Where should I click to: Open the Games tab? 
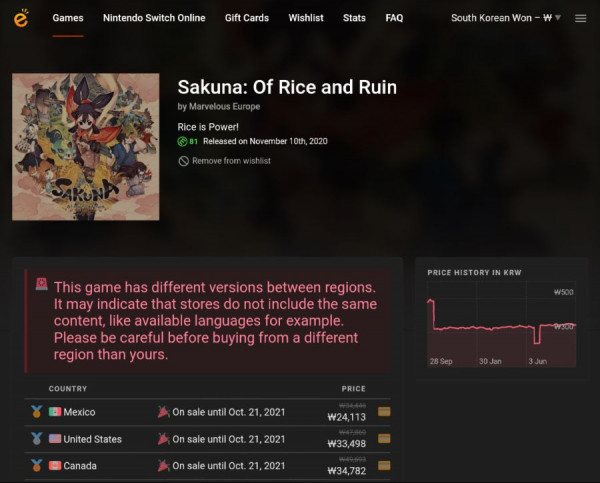pos(68,18)
